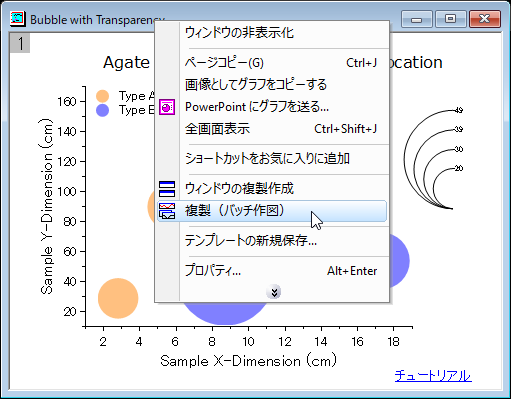Select テンプレートの新規保存... entry
Screen dimensions: 511x399
click(x=273, y=240)
